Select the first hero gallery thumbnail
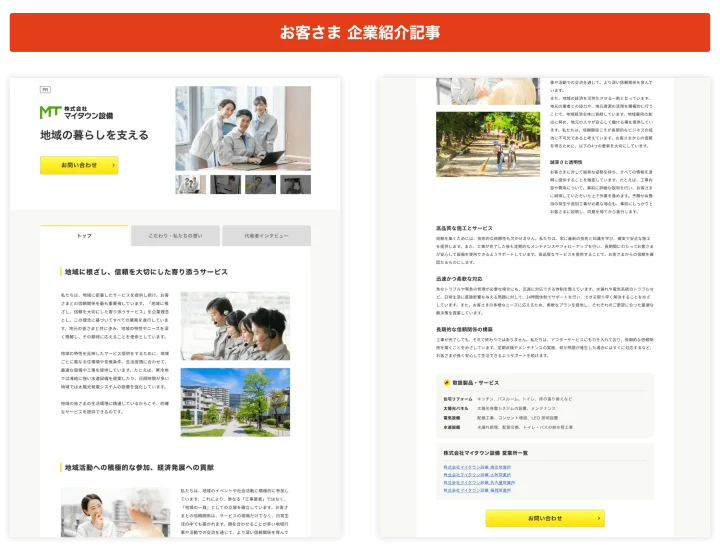 point(190,185)
